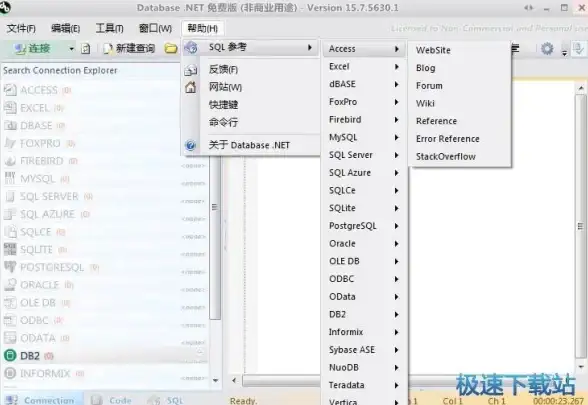Click the FIREBIRD connection icon
Image resolution: width=588 pixels, height=405 pixels.
[10, 161]
